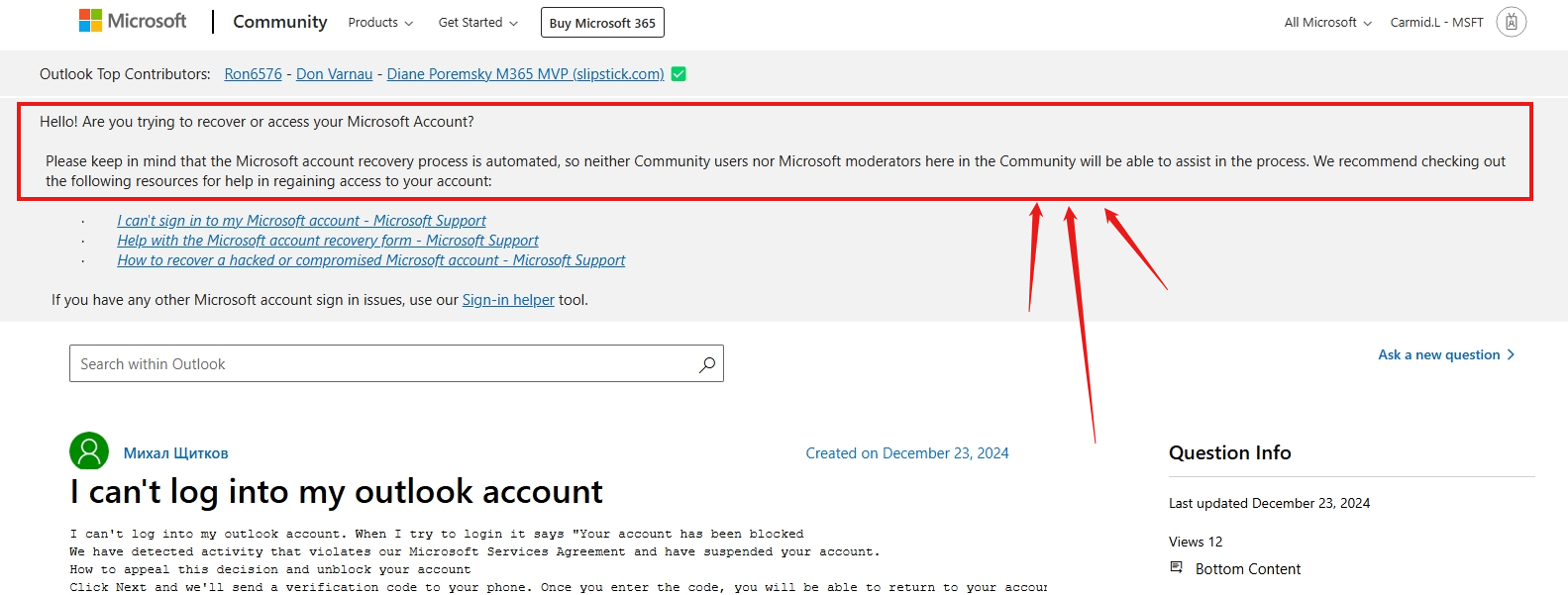Viewport: 1568px width, 595px height.
Task: Open Diane Poremsky M365 MVP profile
Action: (525, 74)
